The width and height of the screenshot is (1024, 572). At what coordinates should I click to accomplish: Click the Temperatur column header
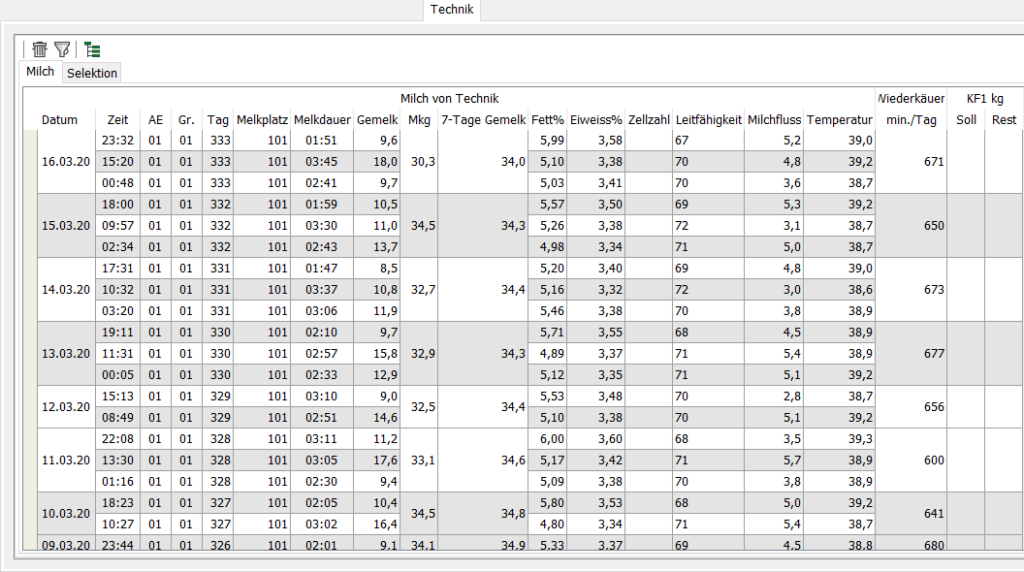pyautogui.click(x=839, y=120)
